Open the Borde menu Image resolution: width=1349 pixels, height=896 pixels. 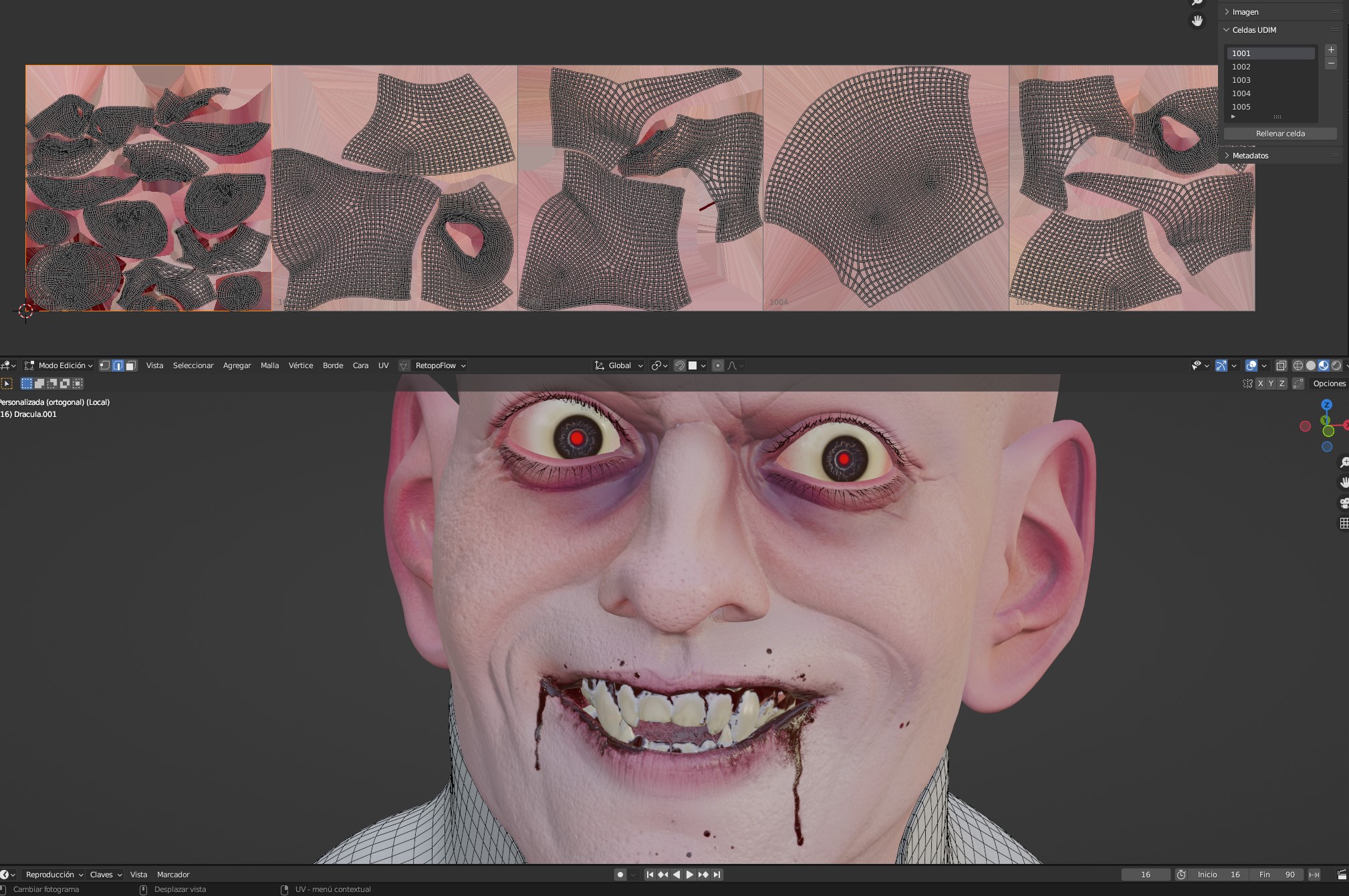click(x=333, y=365)
